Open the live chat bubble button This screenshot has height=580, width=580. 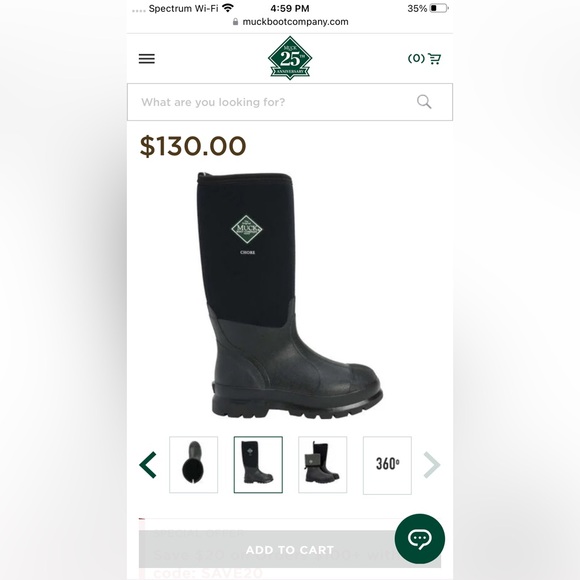point(419,539)
